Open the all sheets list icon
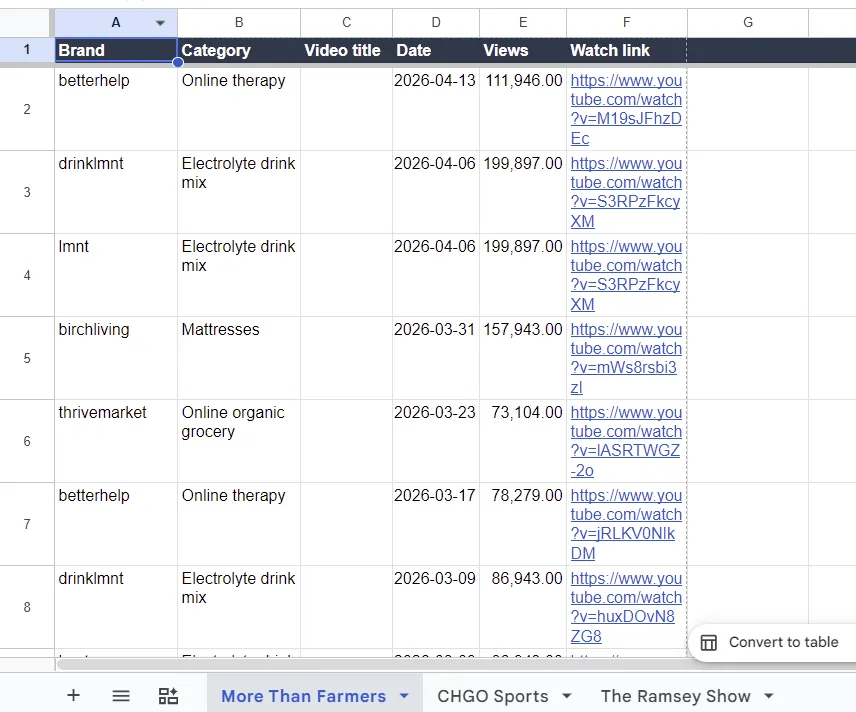The height and width of the screenshot is (712, 856). pyautogui.click(x=121, y=696)
